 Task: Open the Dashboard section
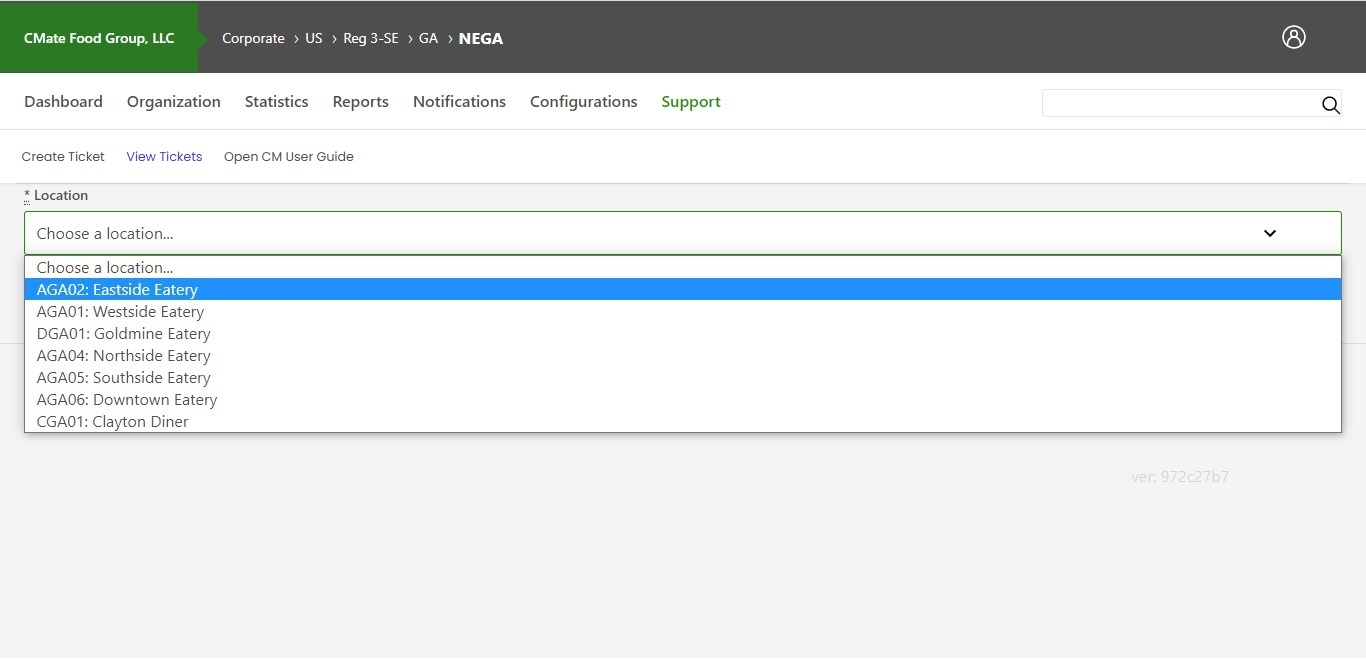[x=63, y=101]
